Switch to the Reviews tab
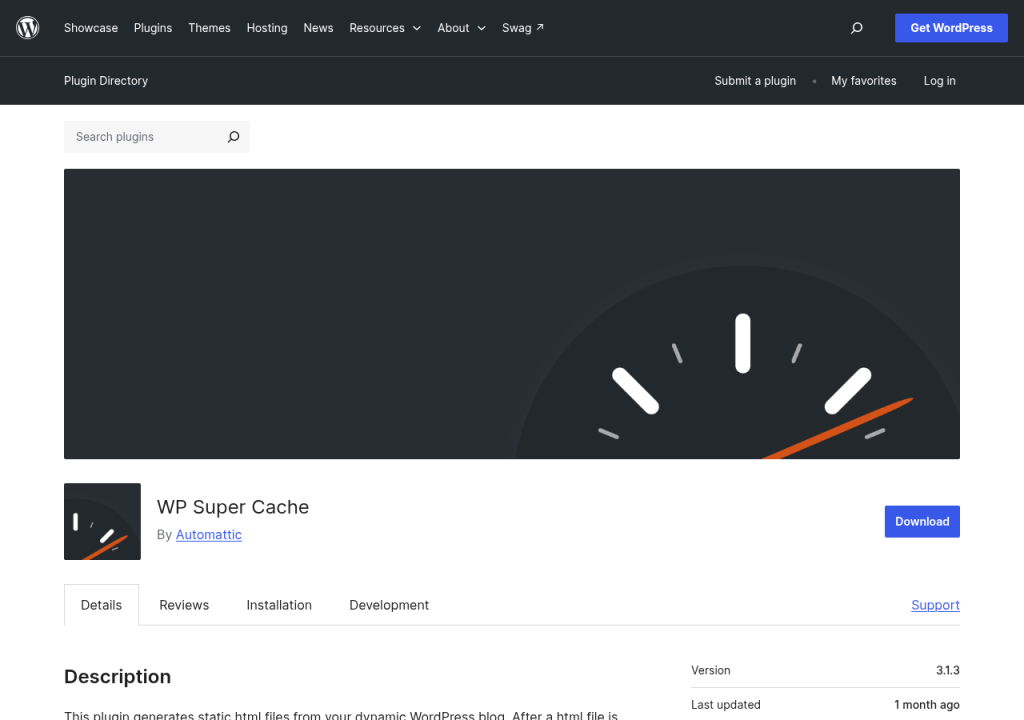Image resolution: width=1024 pixels, height=720 pixels. (x=184, y=605)
